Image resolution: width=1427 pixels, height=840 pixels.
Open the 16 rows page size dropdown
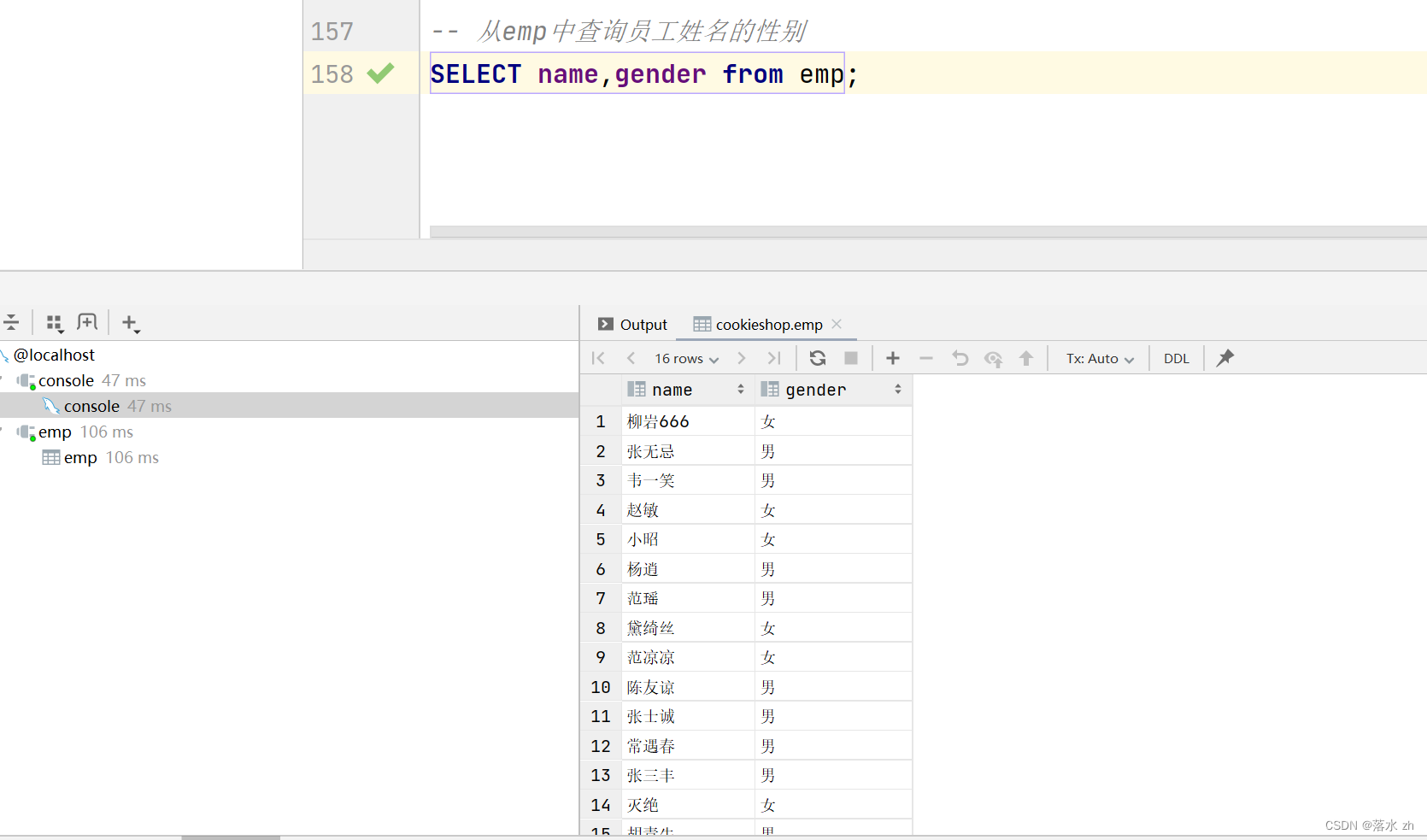pyautogui.click(x=686, y=359)
